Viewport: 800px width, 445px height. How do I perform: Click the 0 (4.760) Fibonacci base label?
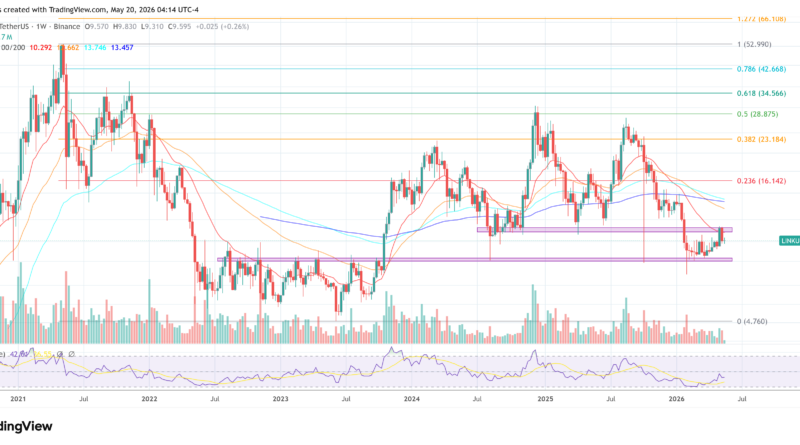[752, 322]
